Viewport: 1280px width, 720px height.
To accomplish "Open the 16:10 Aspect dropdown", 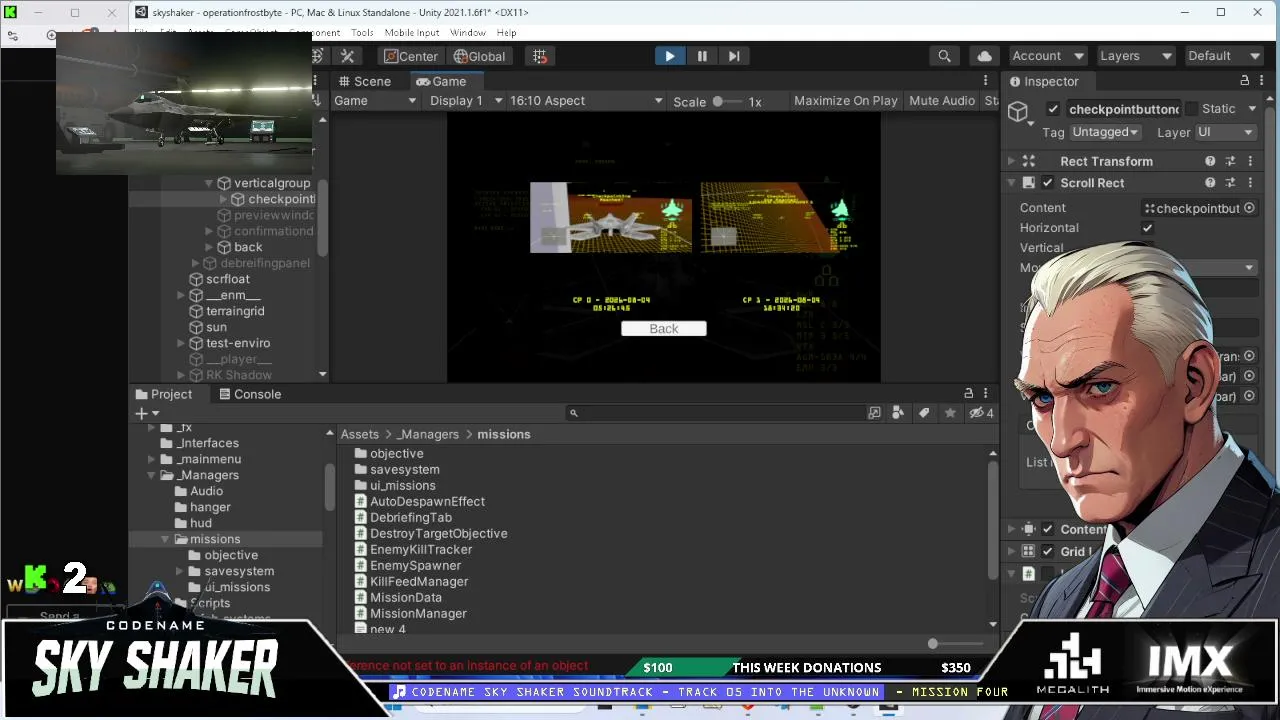I will 586,101.
